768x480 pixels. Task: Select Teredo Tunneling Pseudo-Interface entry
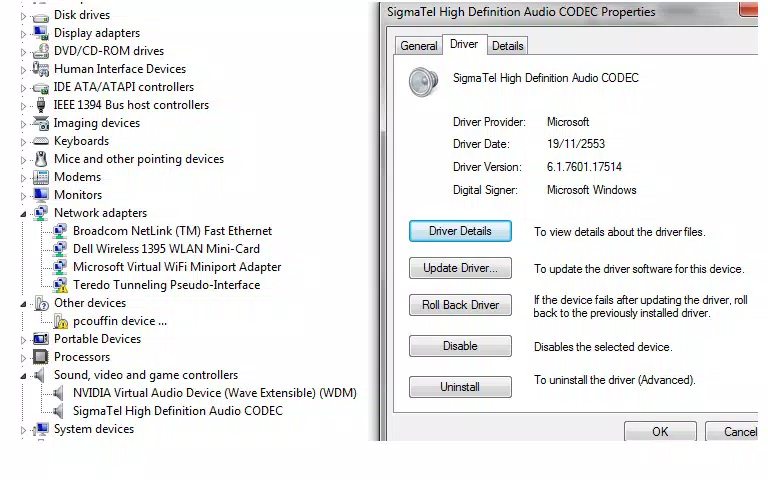coord(167,285)
